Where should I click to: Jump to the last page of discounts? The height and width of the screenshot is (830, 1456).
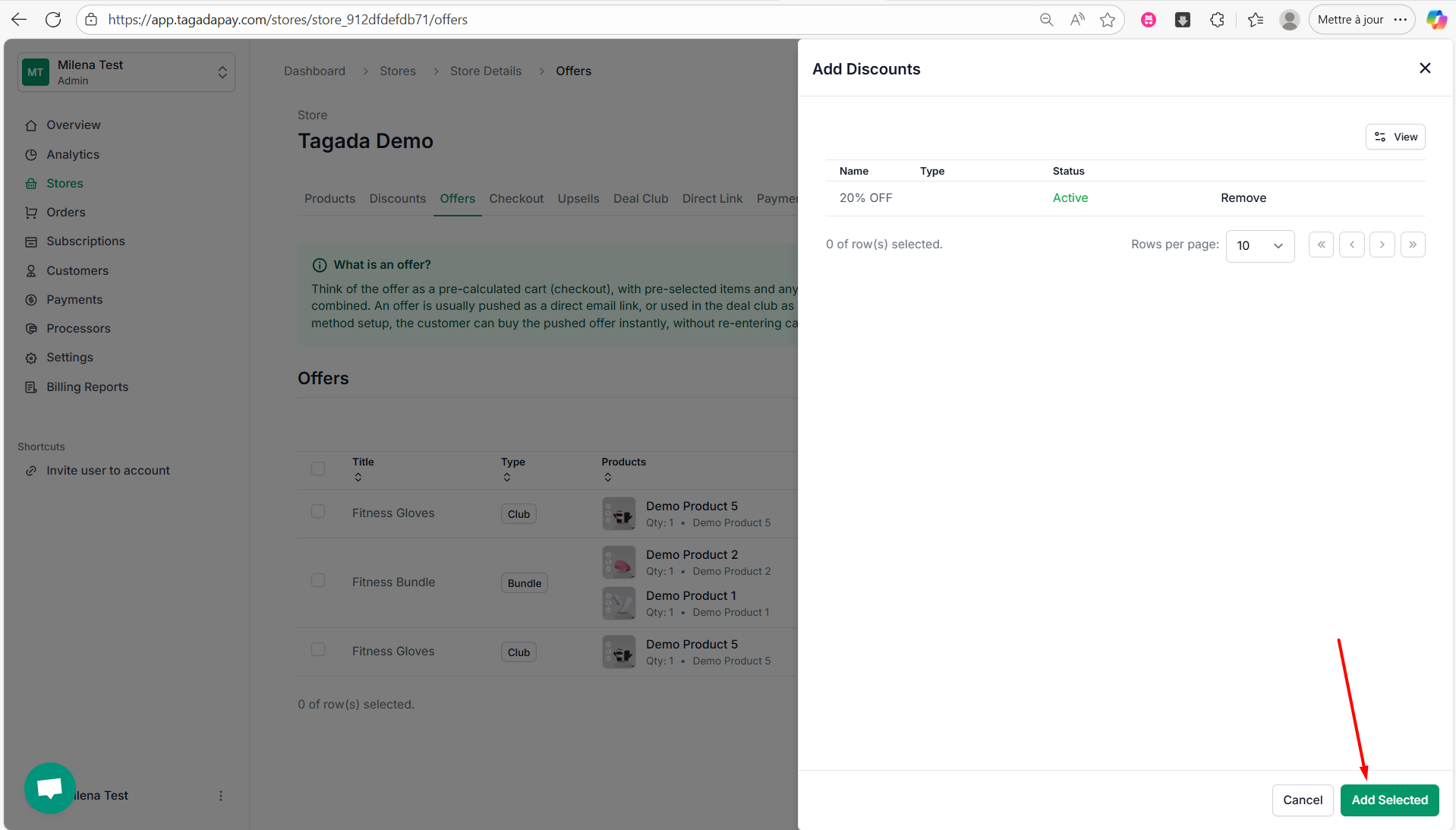pos(1412,245)
